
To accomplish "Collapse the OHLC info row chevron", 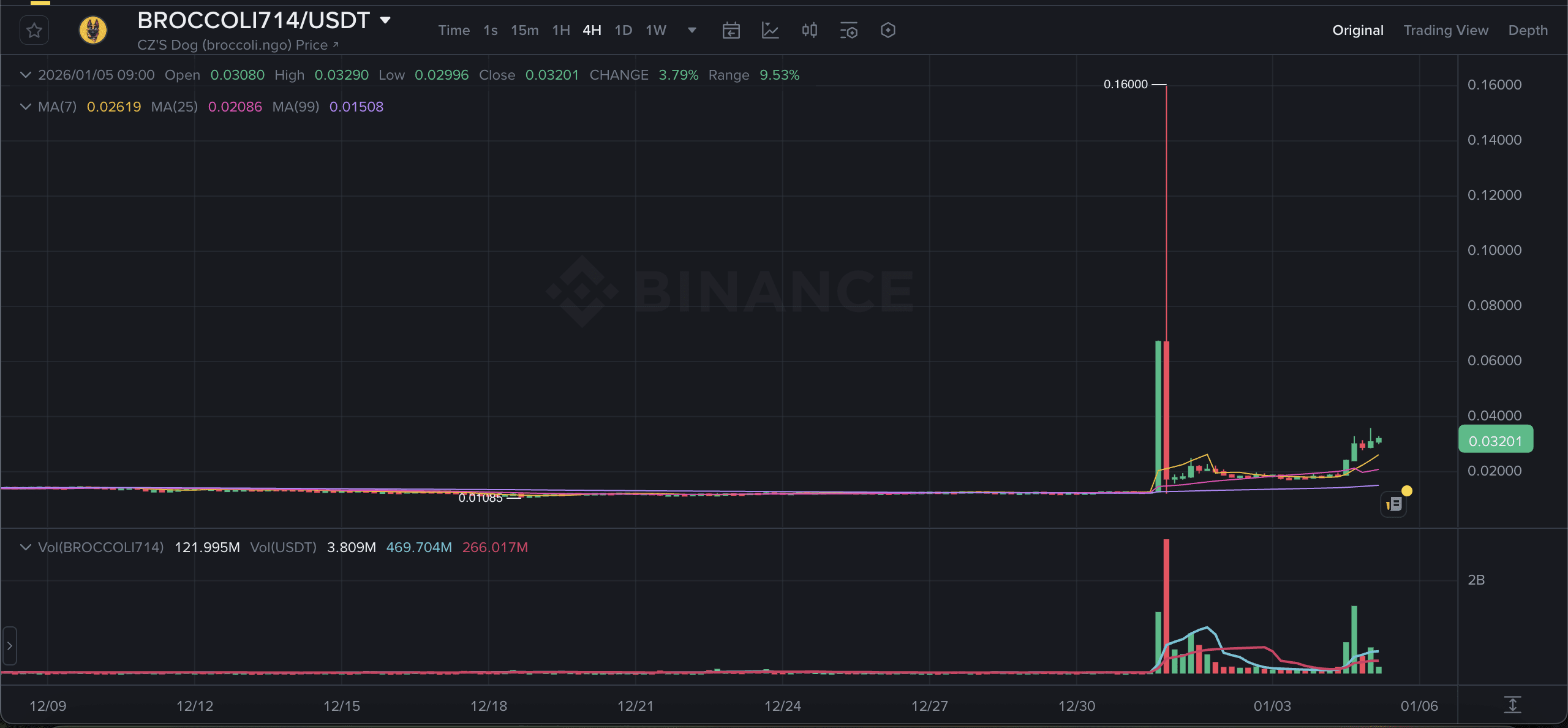I will pos(25,75).
